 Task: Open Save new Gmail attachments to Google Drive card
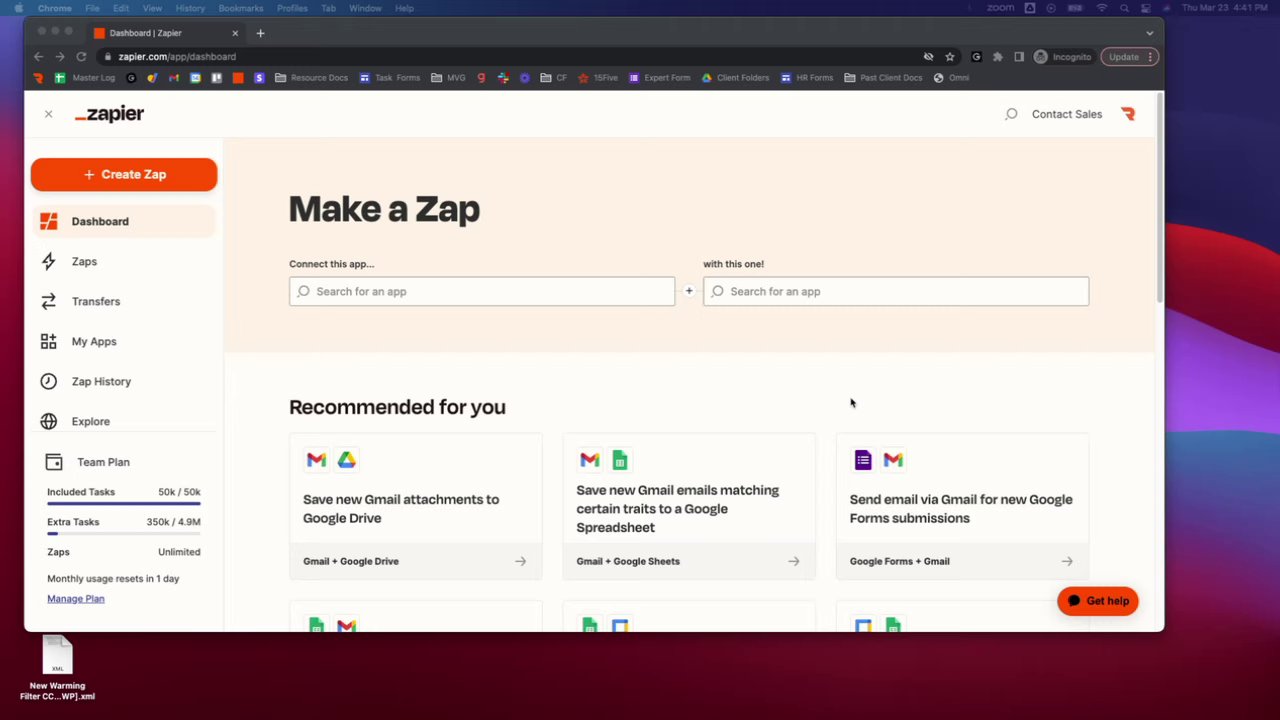pos(415,506)
